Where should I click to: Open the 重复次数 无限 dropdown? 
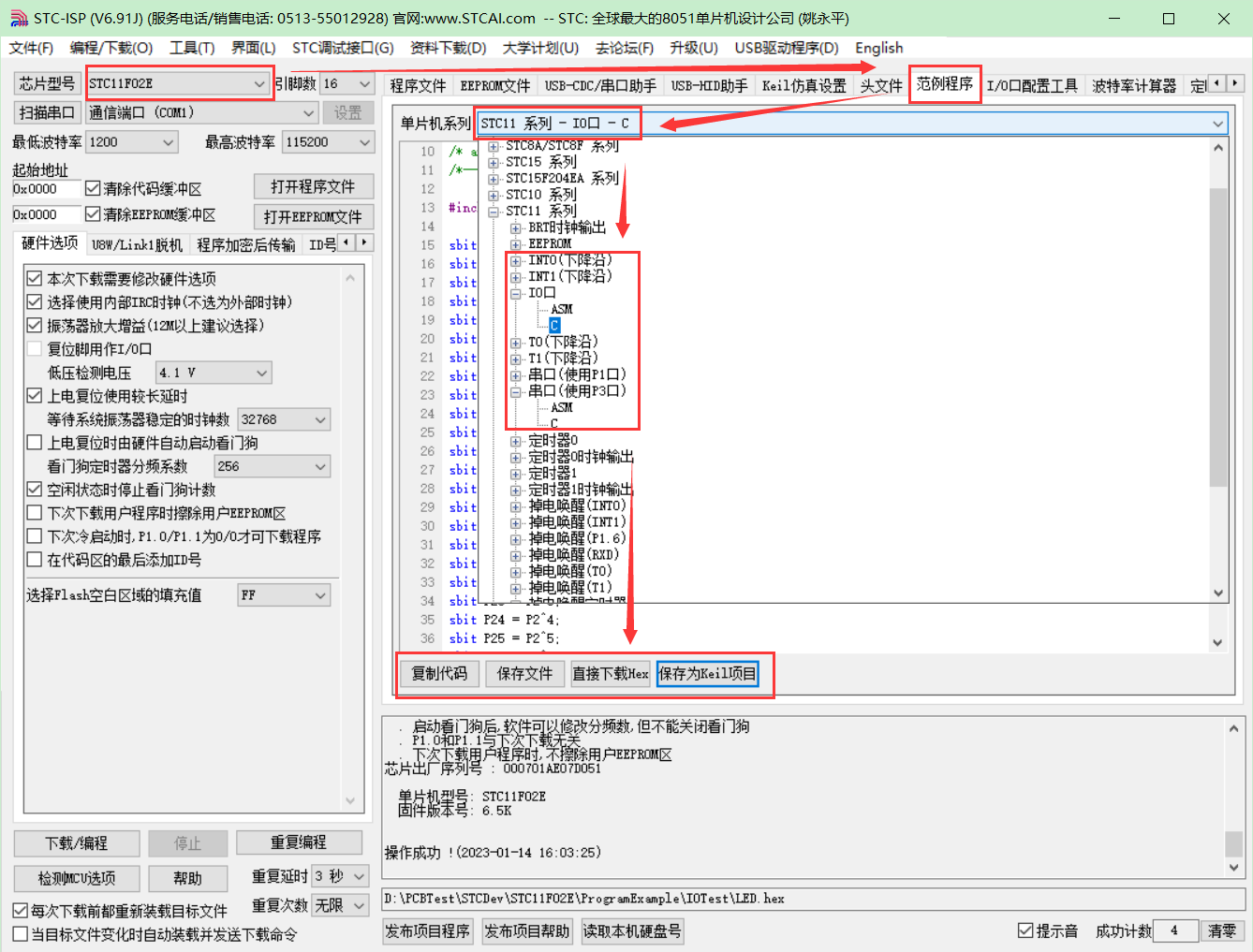point(340,905)
